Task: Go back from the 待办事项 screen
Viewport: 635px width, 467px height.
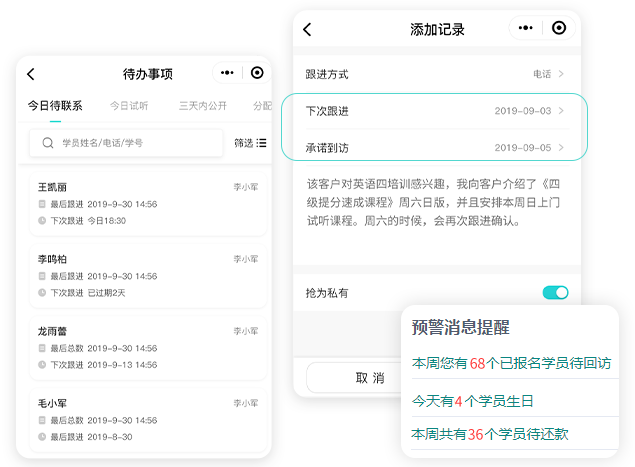Action: click(x=31, y=74)
